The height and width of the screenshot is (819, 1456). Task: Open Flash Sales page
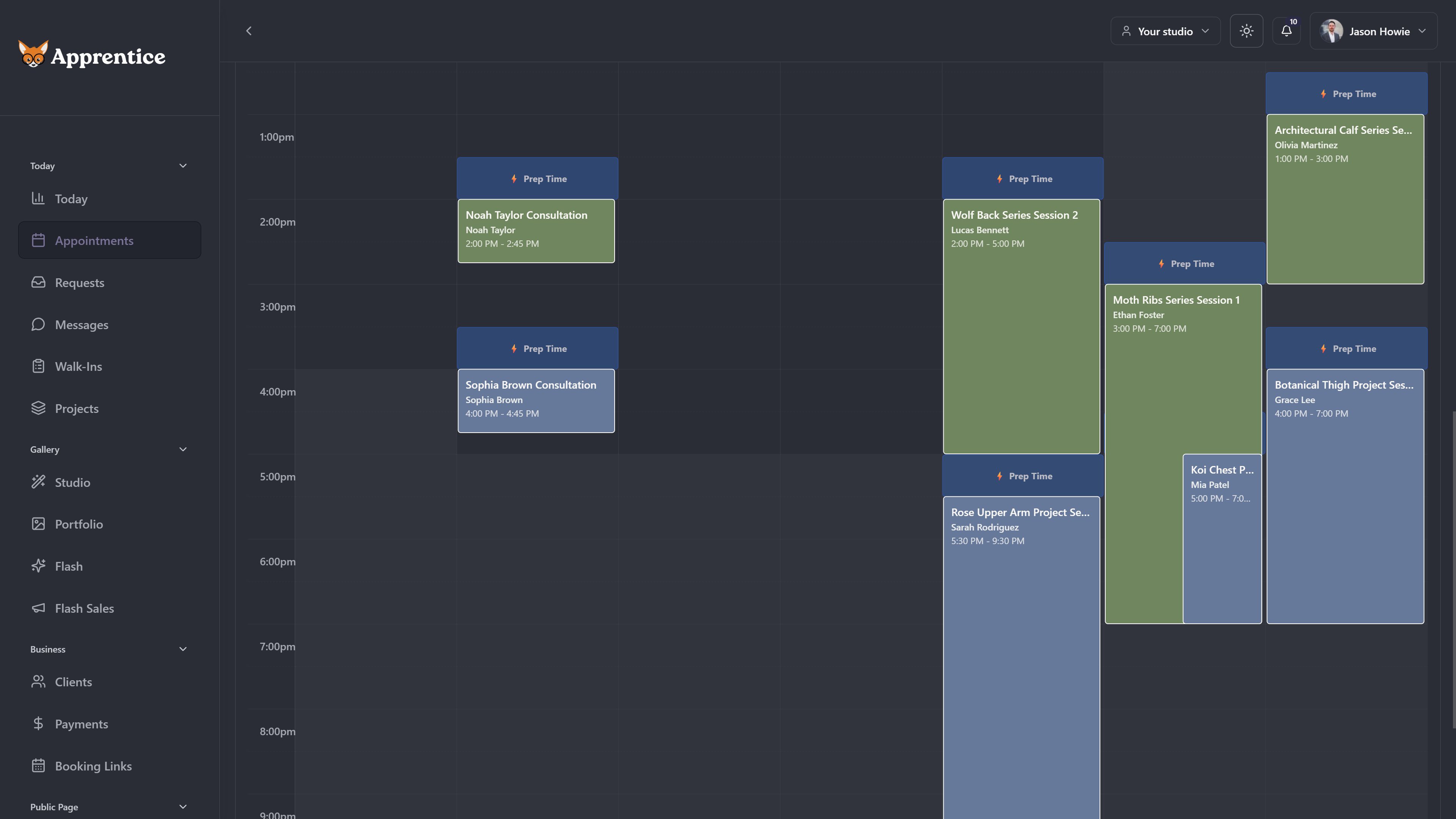(x=110, y=608)
